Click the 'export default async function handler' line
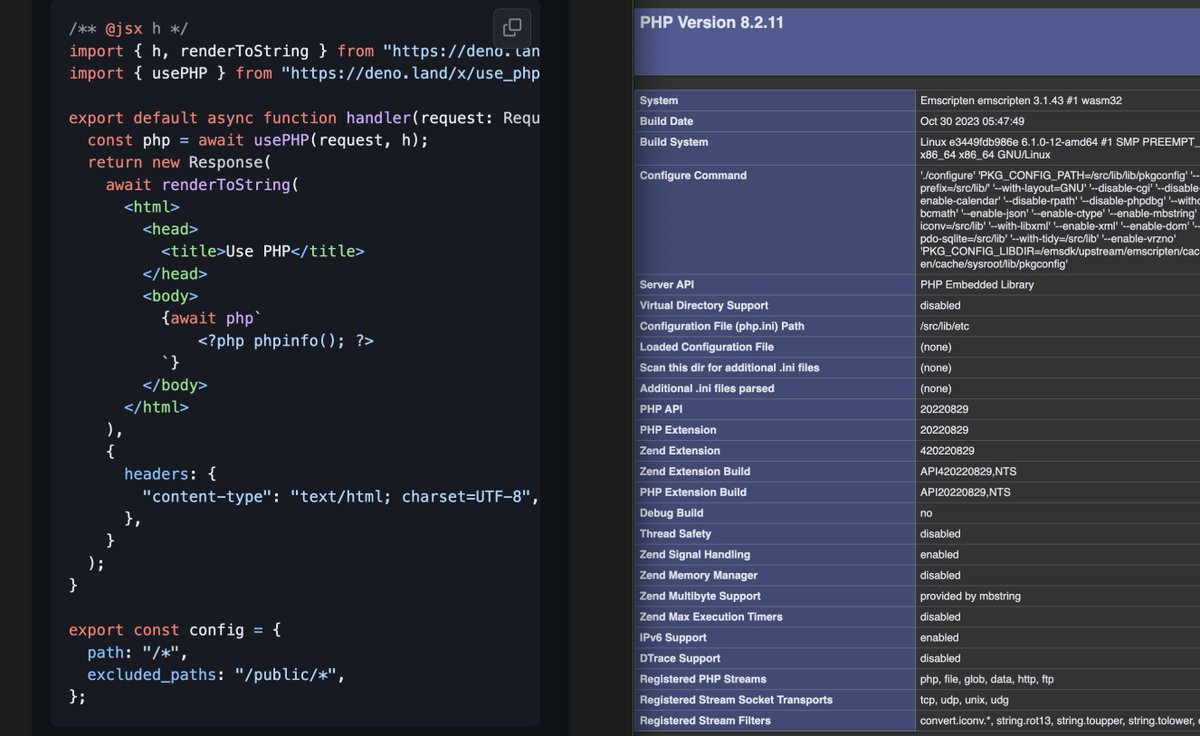This screenshot has height=736, width=1200. pyautogui.click(x=305, y=118)
